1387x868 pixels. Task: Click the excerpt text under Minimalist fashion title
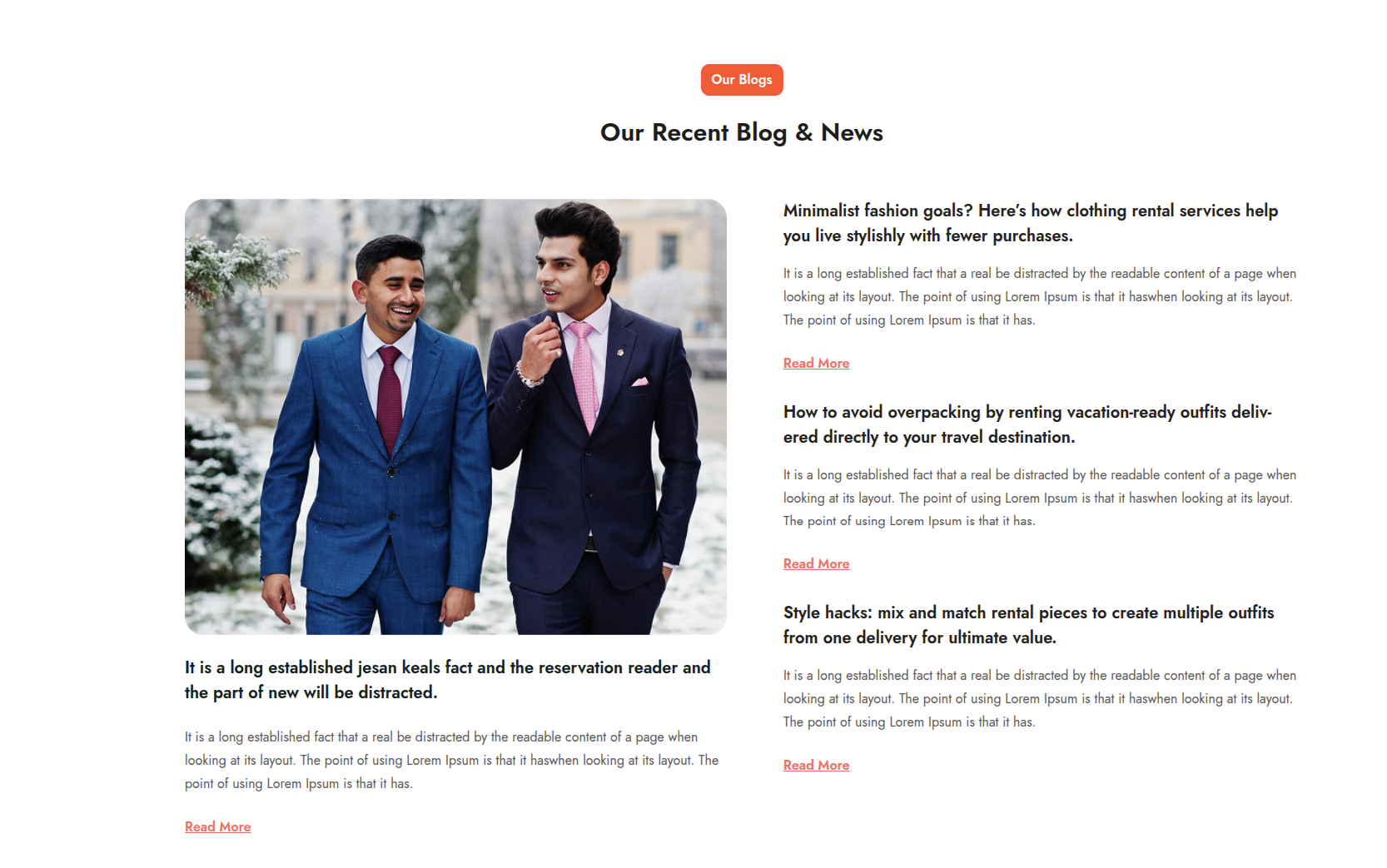(1039, 296)
